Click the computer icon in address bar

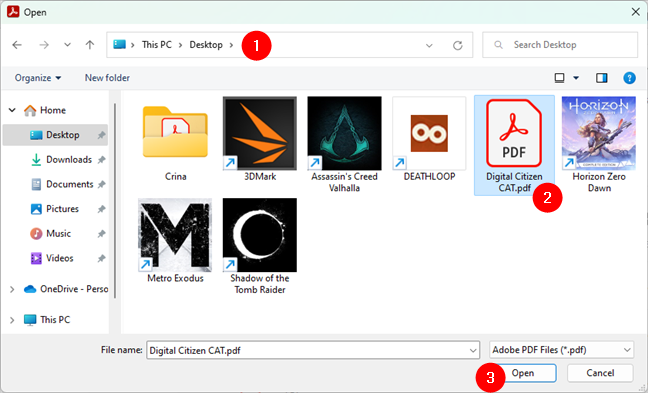pyautogui.click(x=119, y=45)
